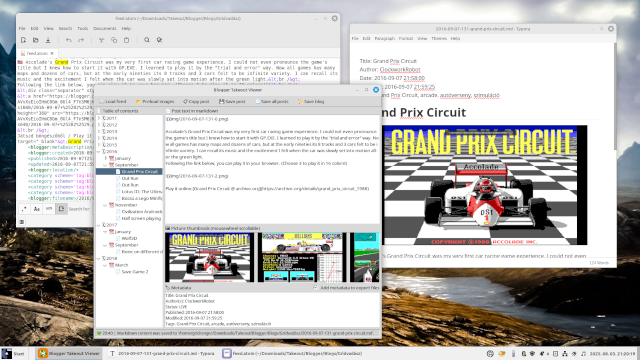Switch to the feed.atom taskbar entry
Viewport: 640px width, 360px height.
tap(292, 353)
